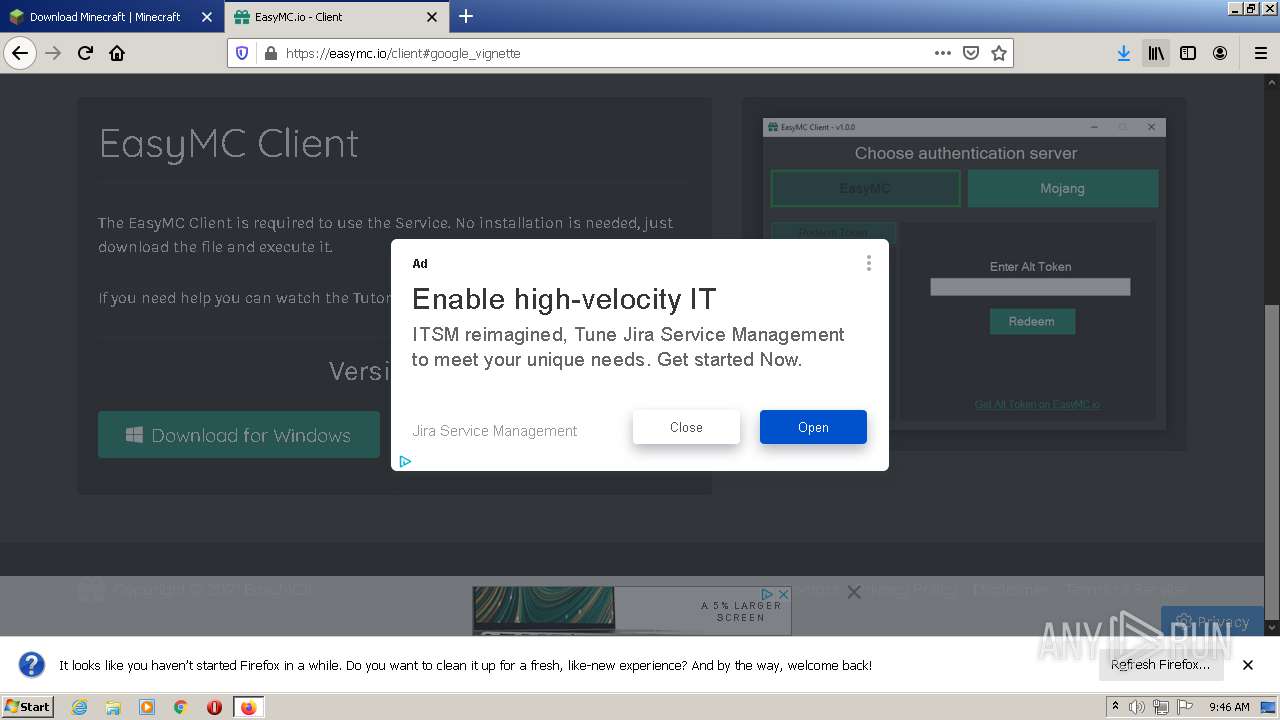The height and width of the screenshot is (720, 1280).
Task: Show site security padlock info
Action: click(270, 53)
